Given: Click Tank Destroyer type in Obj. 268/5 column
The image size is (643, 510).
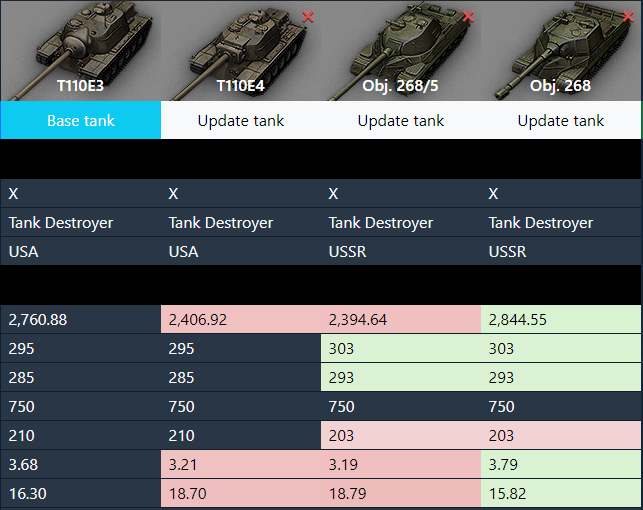Looking at the screenshot, I should click(401, 222).
